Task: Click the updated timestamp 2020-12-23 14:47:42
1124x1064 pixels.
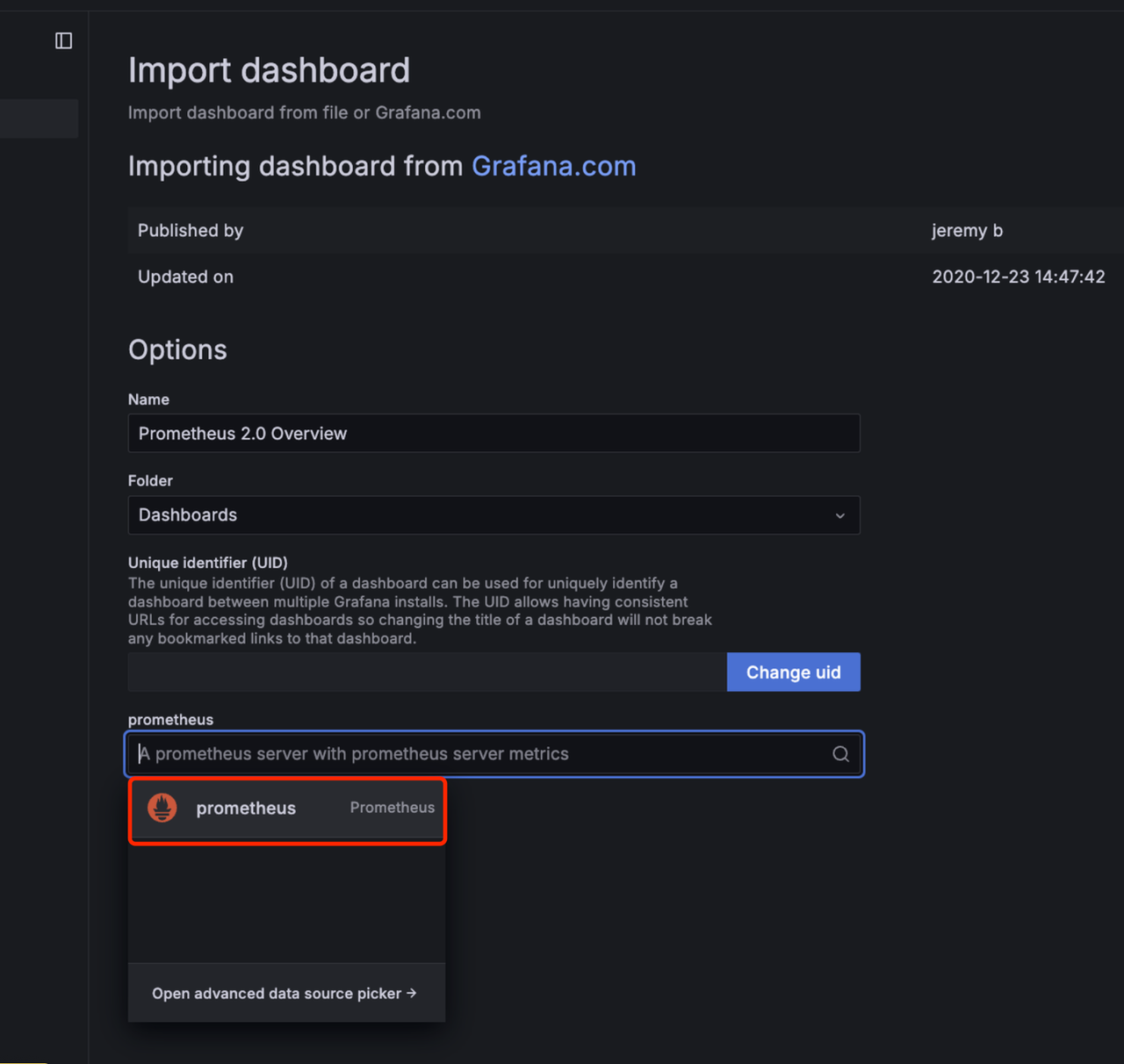Action: (1018, 277)
